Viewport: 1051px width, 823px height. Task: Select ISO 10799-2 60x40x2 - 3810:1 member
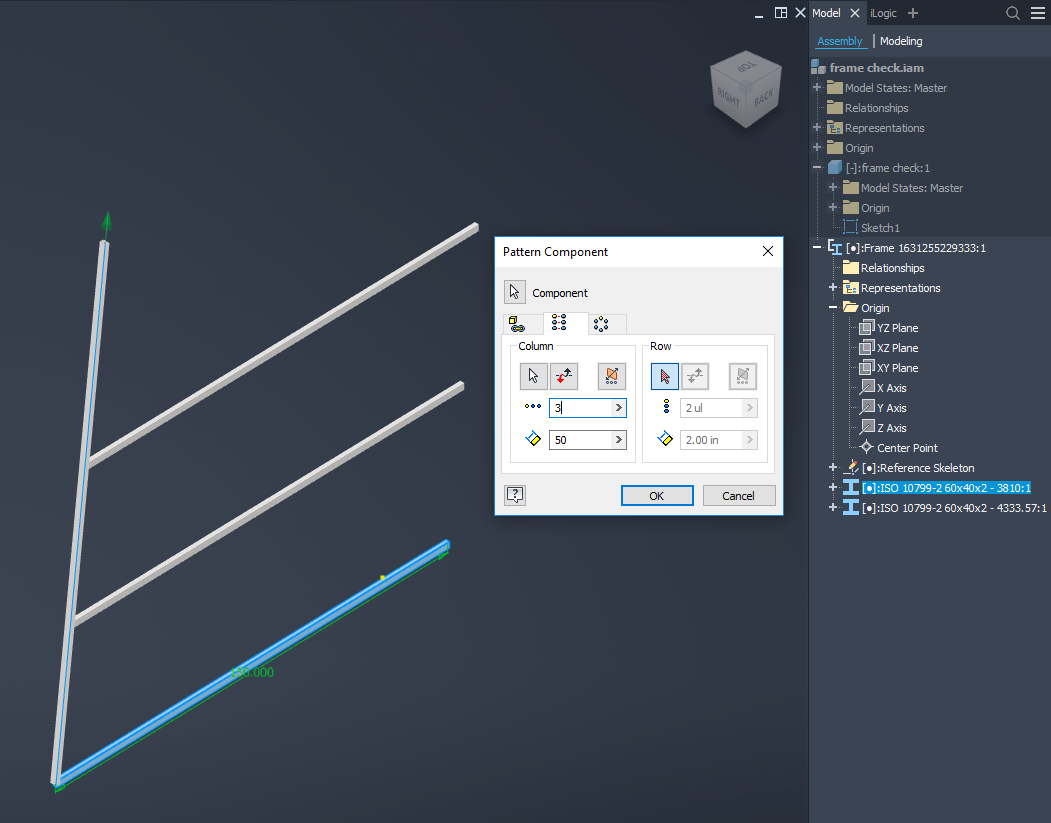click(946, 488)
